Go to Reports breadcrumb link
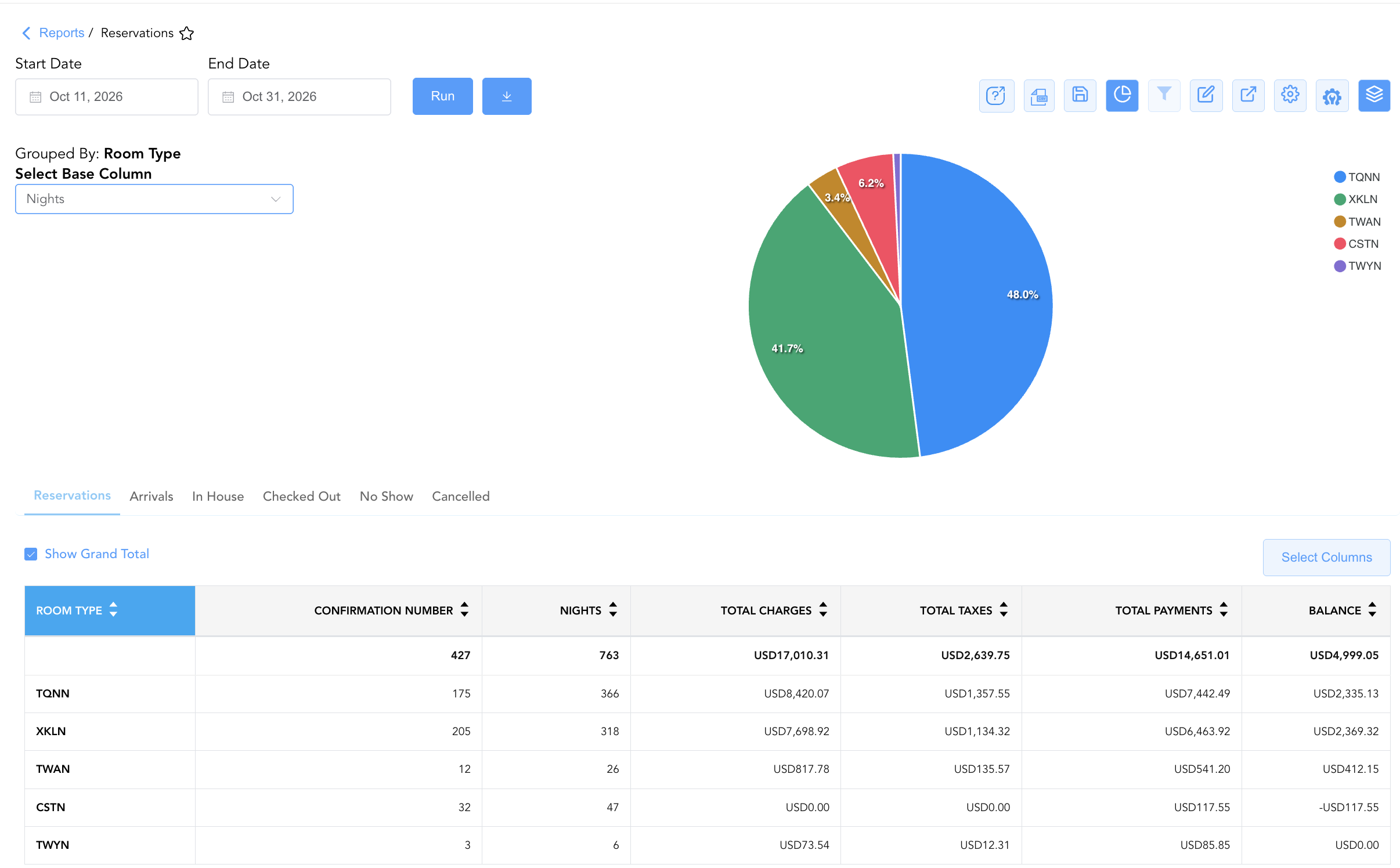Viewport: 1400px width, 868px height. point(62,33)
